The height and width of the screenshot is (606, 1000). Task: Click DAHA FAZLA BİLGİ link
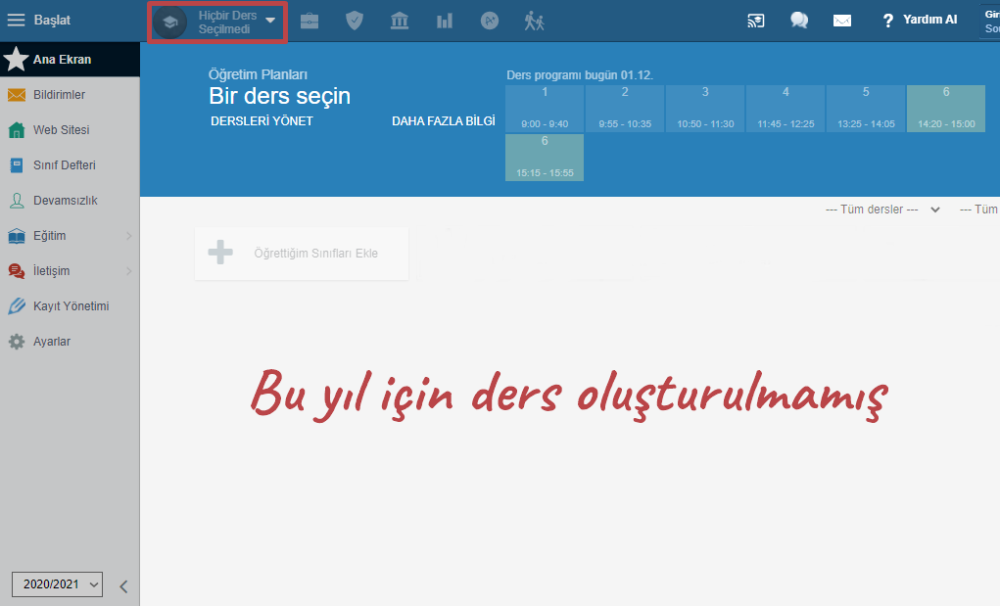pyautogui.click(x=443, y=121)
